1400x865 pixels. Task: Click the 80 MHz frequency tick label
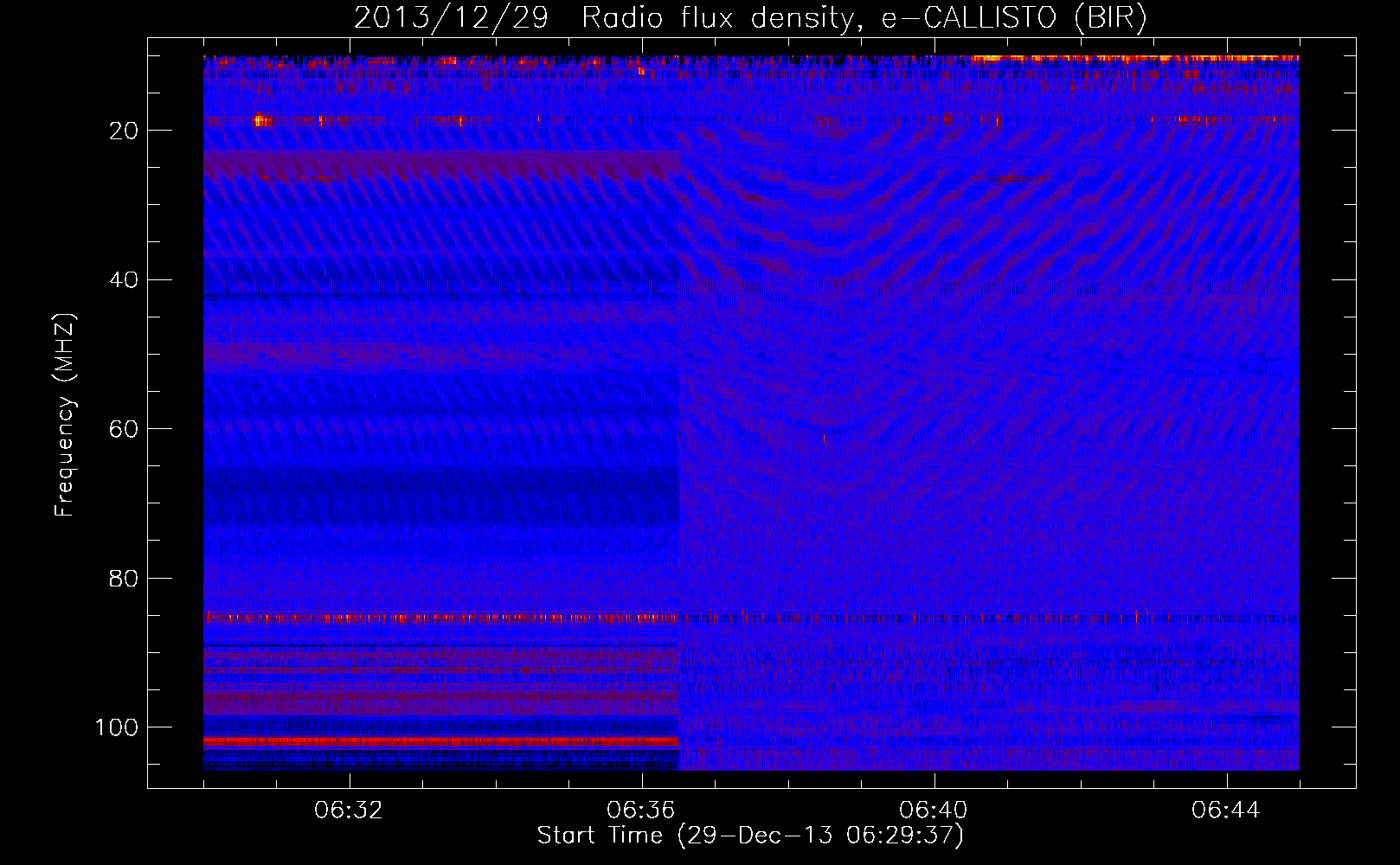[125, 579]
